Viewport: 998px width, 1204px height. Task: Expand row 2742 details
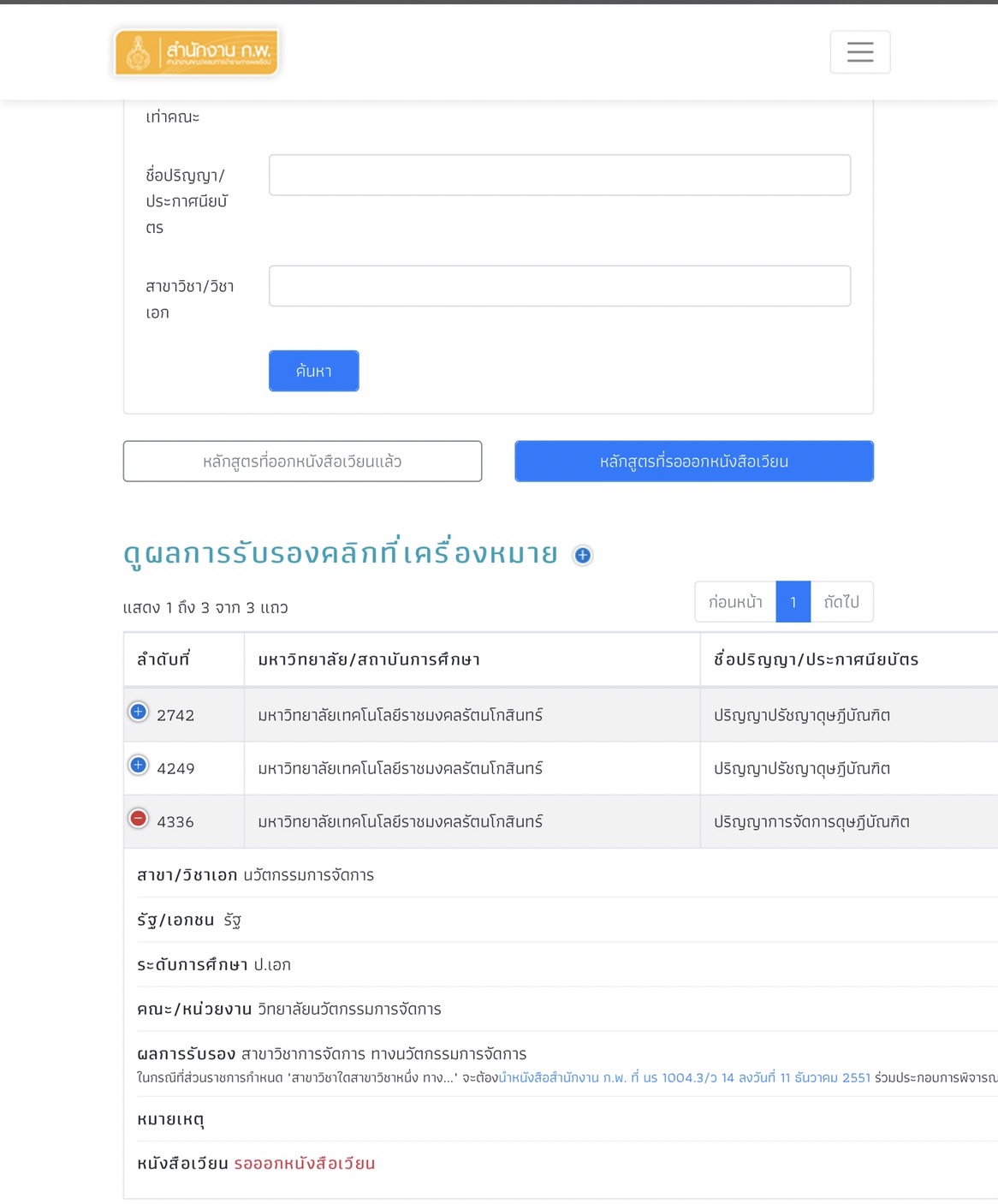(x=139, y=712)
